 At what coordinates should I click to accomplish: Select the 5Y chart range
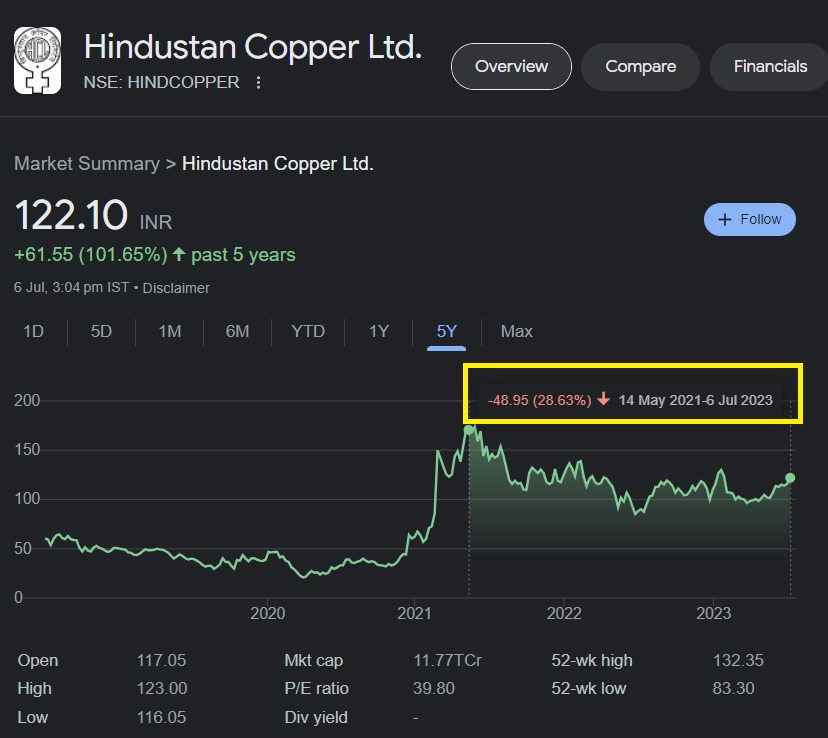click(446, 332)
